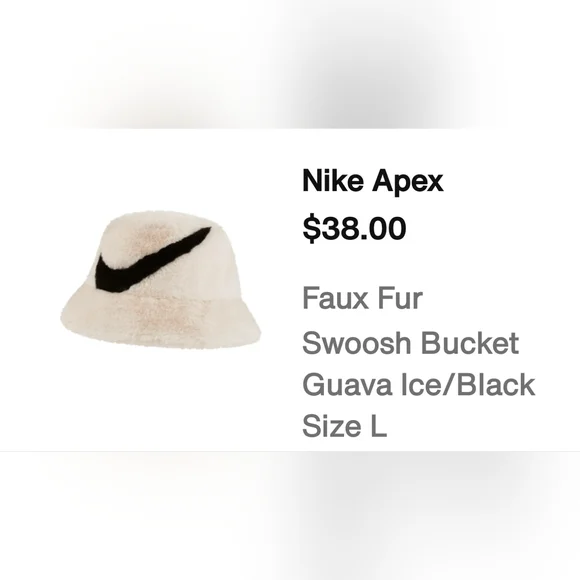Click the brim of the bucket hat

(161, 320)
